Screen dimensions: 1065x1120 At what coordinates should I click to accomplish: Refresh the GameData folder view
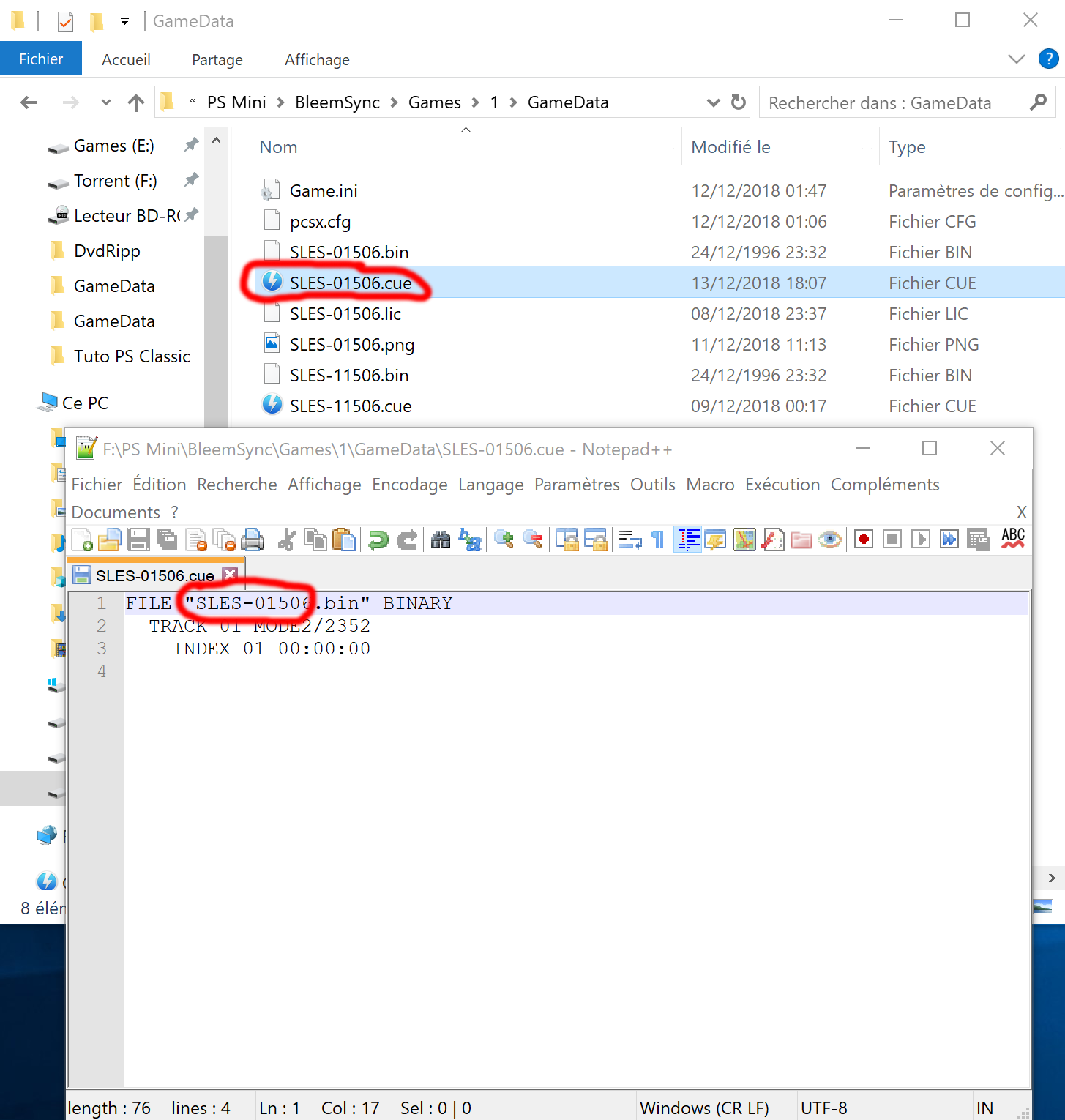(x=739, y=102)
